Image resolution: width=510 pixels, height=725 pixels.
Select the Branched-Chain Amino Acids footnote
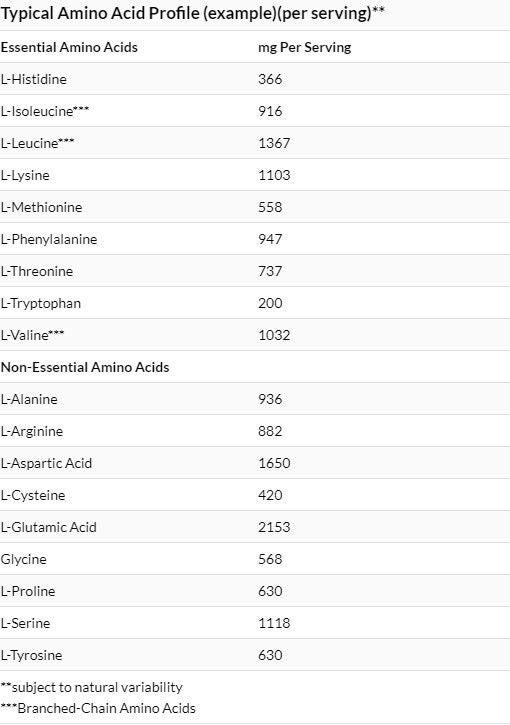coord(98,708)
